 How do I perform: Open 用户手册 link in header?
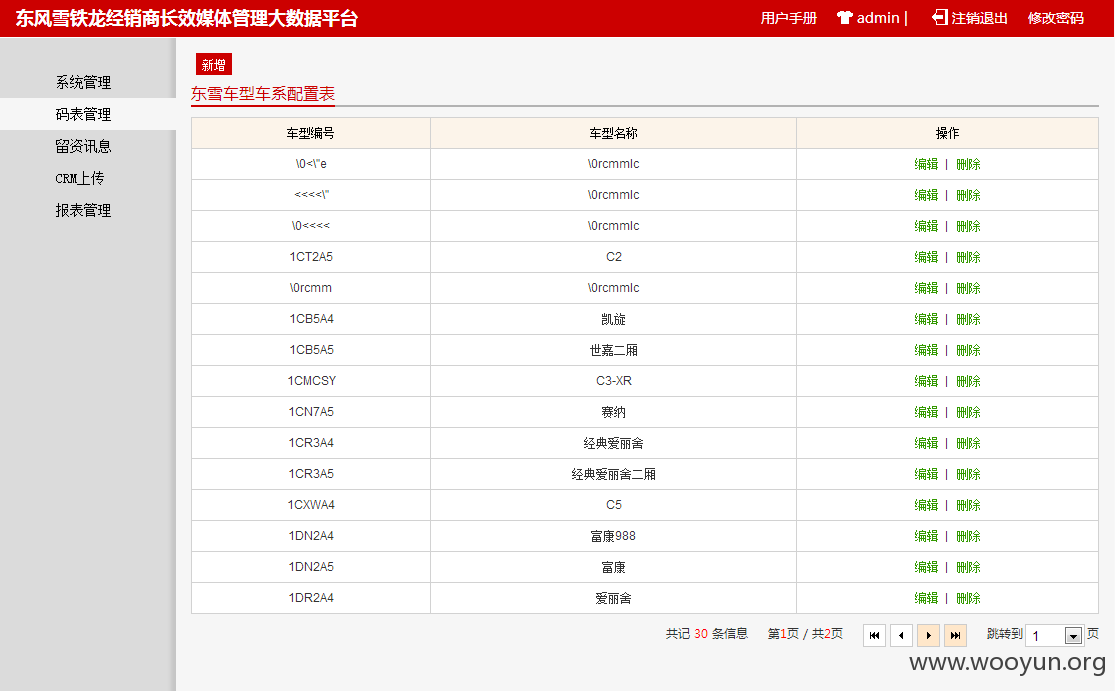point(789,18)
